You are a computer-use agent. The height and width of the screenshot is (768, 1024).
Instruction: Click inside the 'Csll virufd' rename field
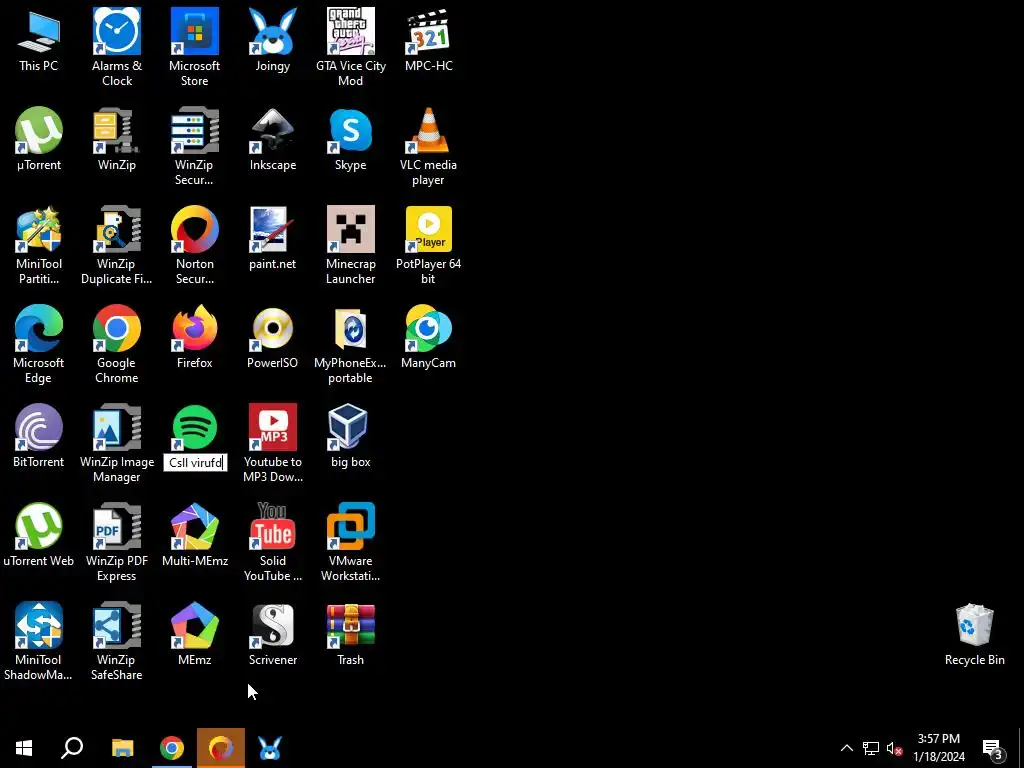[195, 463]
